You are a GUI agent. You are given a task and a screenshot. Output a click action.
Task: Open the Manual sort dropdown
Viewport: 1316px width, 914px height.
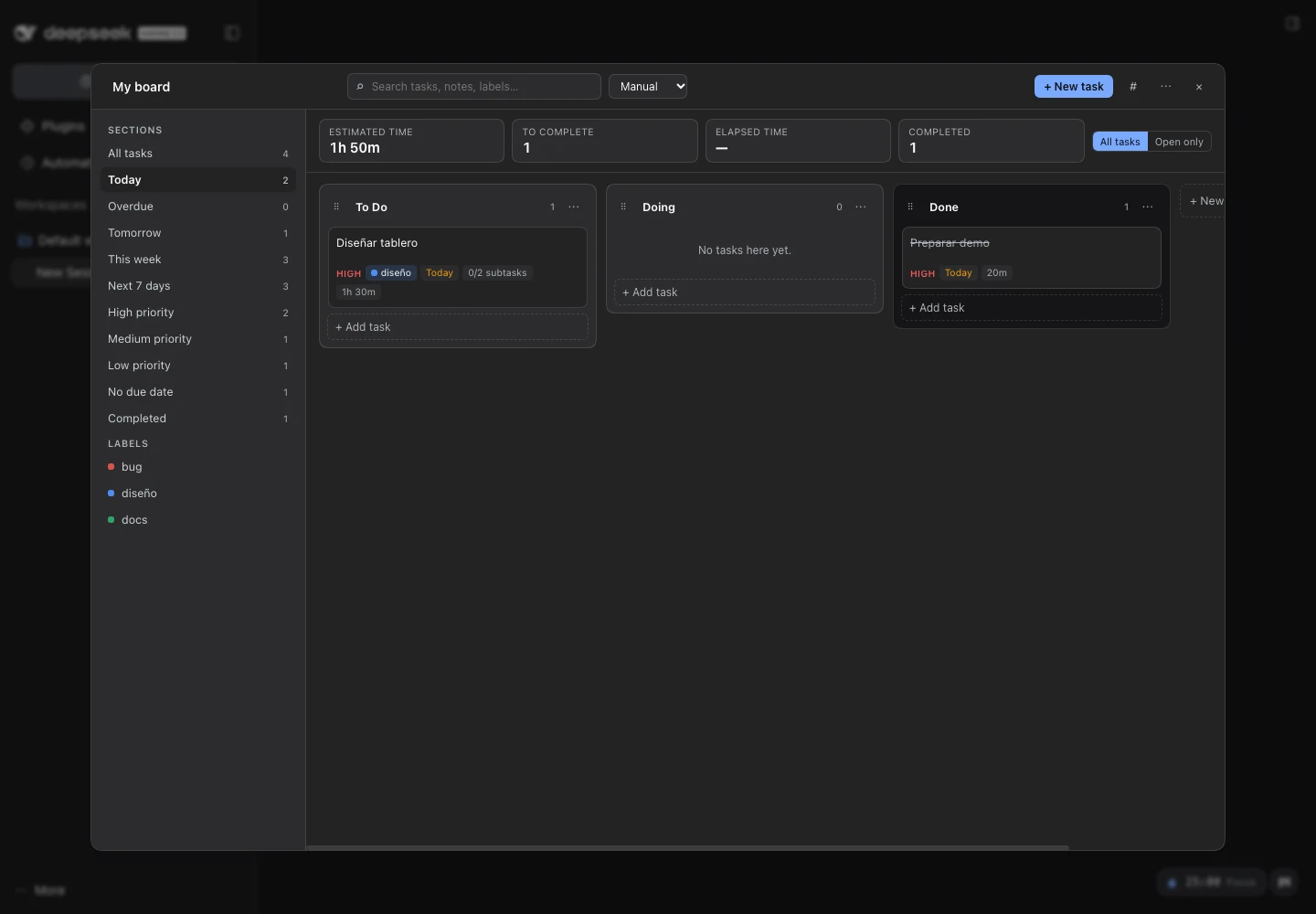click(x=648, y=87)
